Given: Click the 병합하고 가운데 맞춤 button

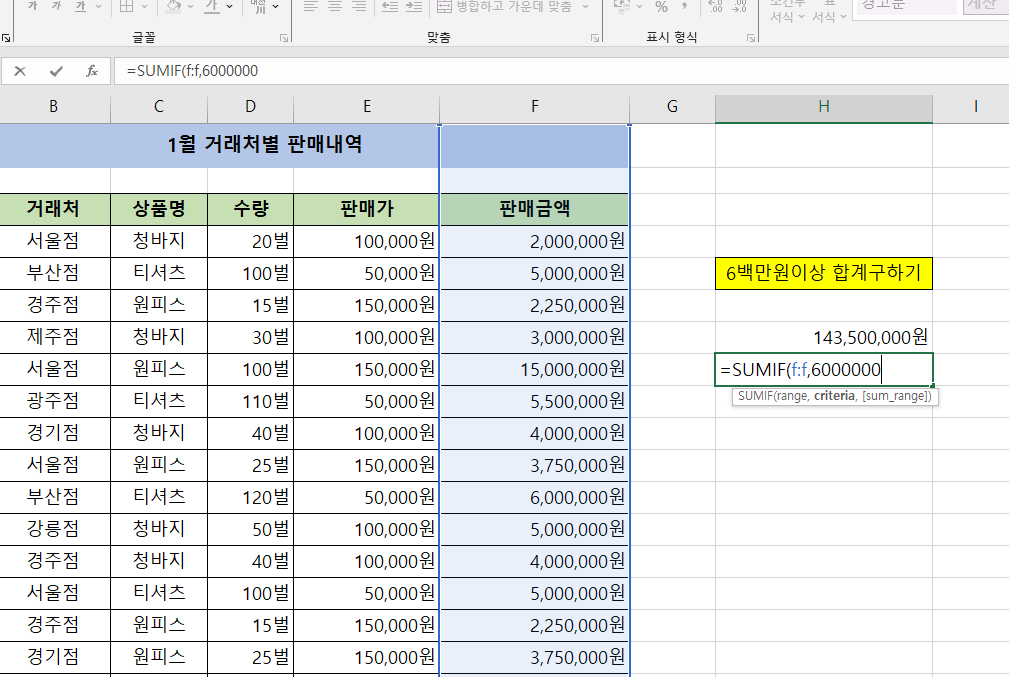Looking at the screenshot, I should pyautogui.click(x=504, y=6).
